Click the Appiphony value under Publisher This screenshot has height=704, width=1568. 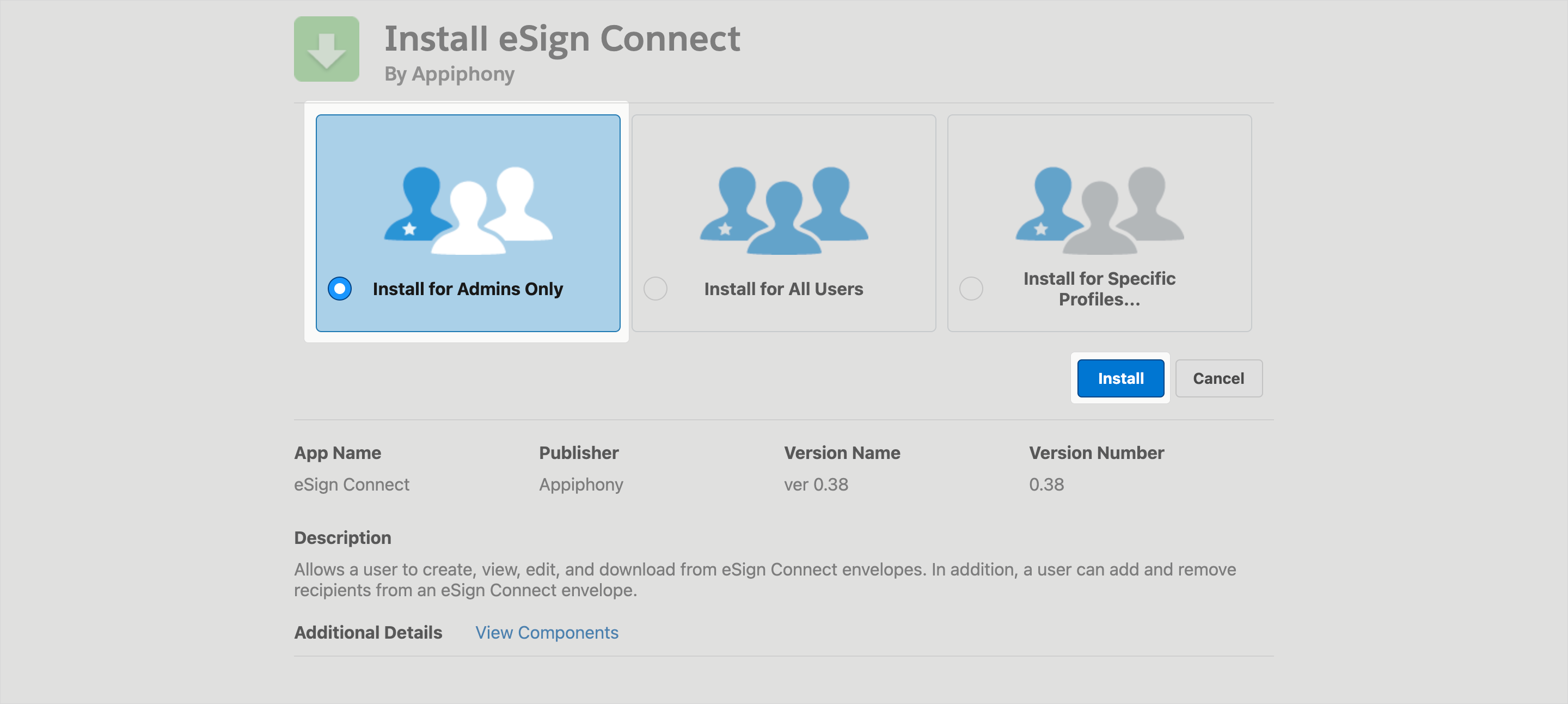click(x=581, y=485)
